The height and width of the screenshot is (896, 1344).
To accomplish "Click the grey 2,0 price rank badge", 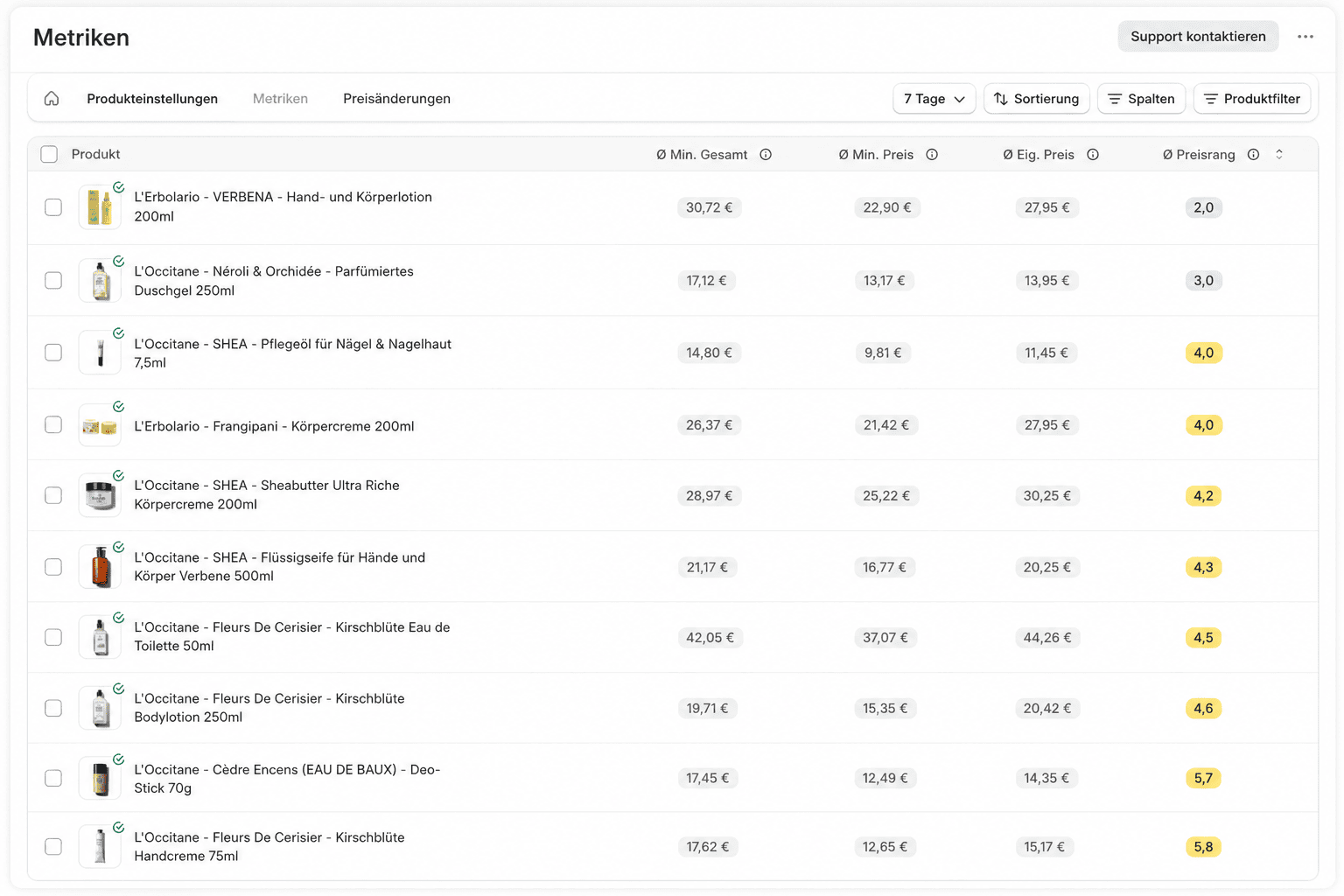I will click(1203, 207).
